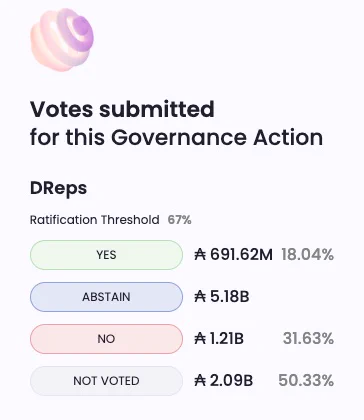The height and width of the screenshot is (420, 364).
Task: Click the ADA symbol beside 1.21B
Action: click(200, 339)
